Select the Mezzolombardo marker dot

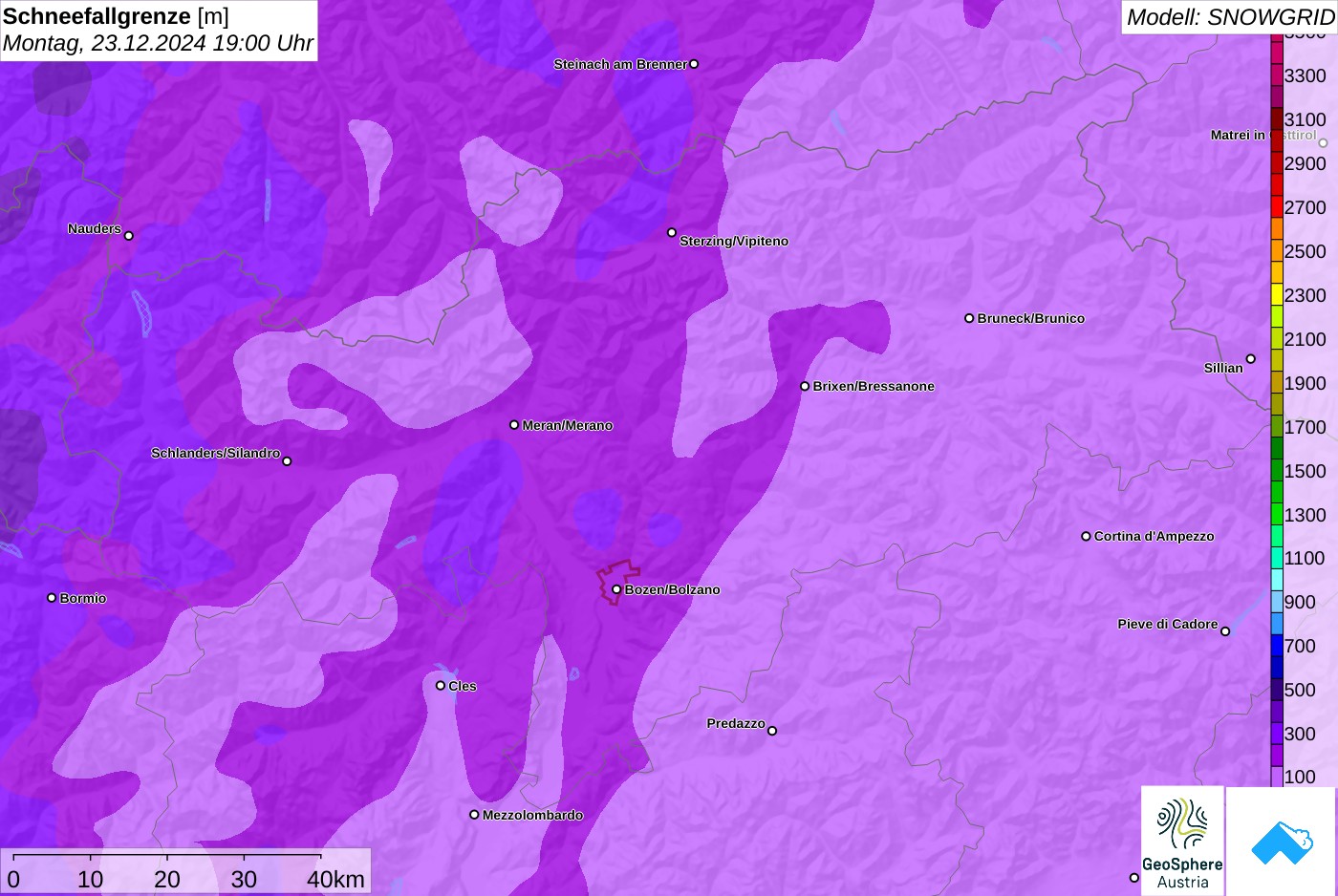coord(474,815)
